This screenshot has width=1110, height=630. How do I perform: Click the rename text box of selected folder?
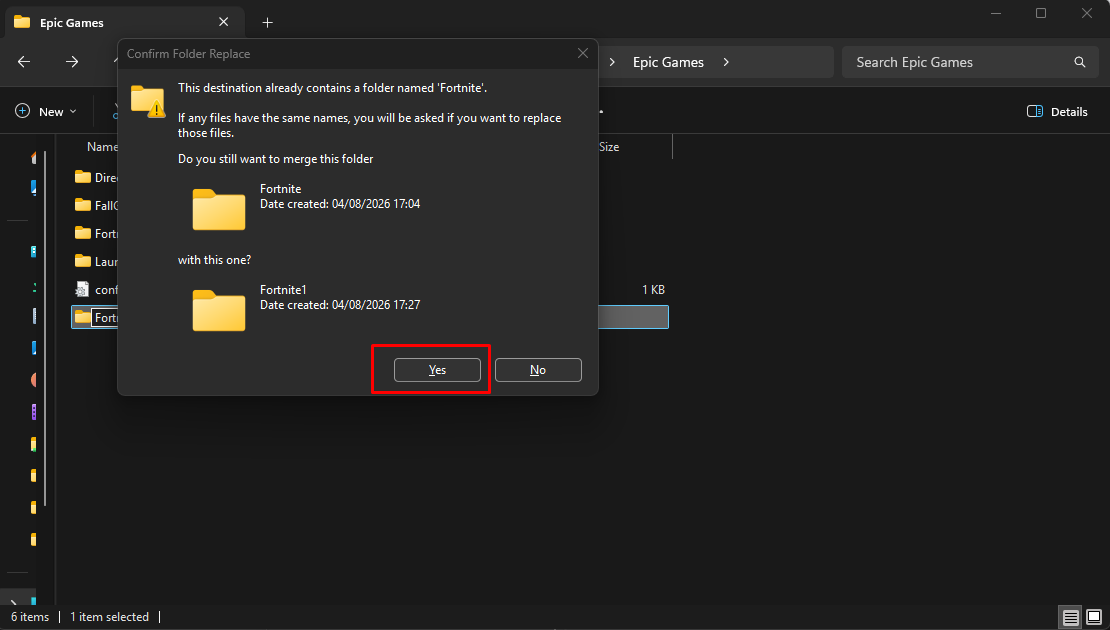tap(105, 318)
